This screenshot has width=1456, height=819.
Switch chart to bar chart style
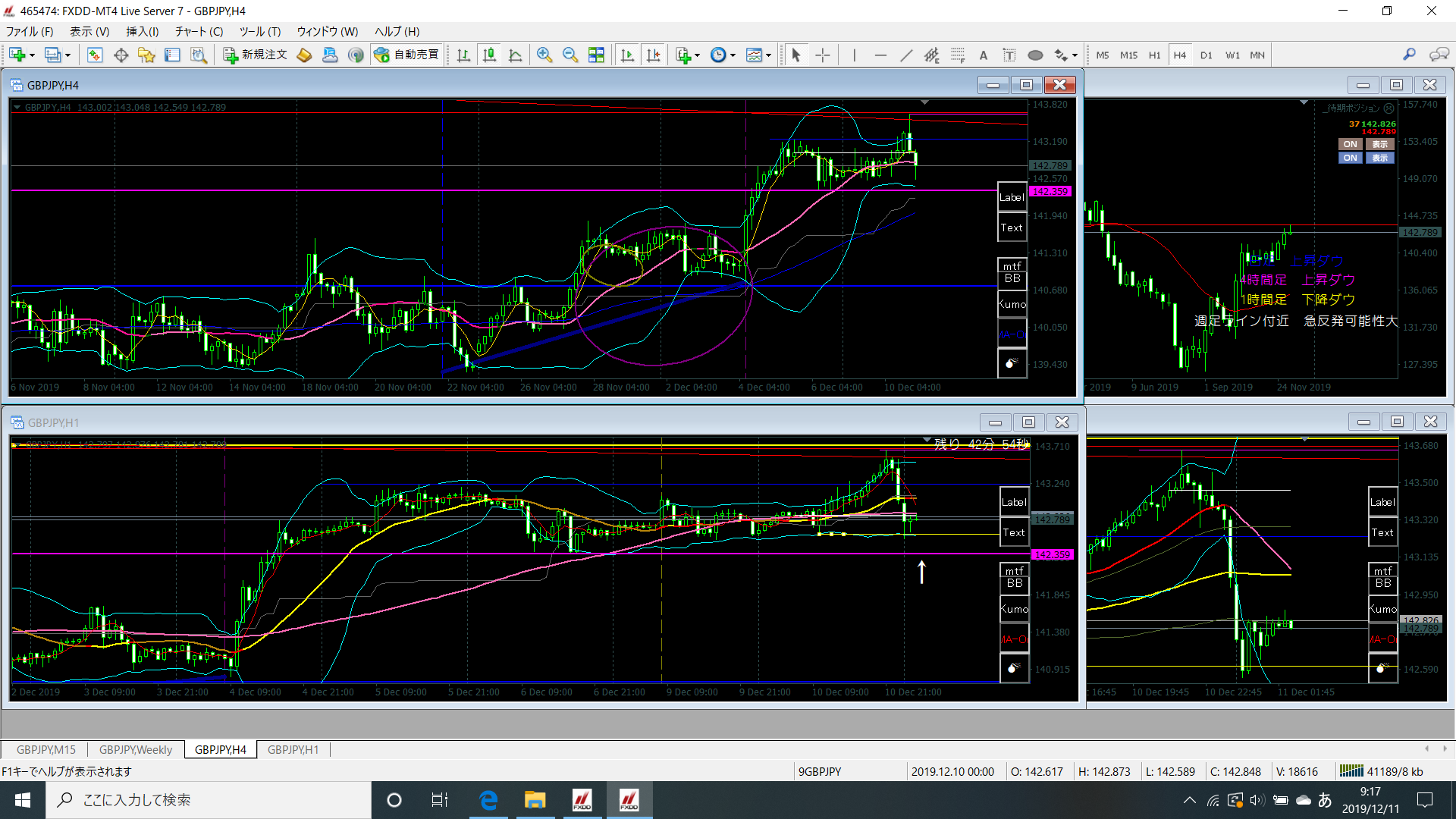coord(463,55)
